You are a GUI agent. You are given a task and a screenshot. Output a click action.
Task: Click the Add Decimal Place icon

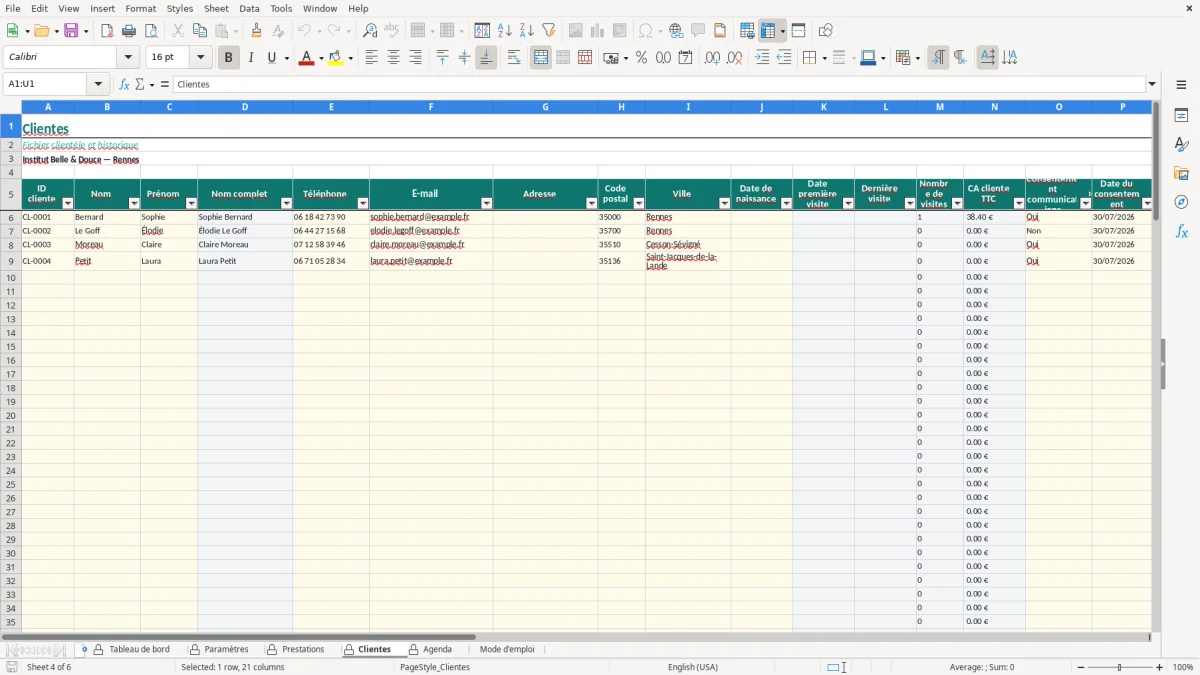coord(712,58)
